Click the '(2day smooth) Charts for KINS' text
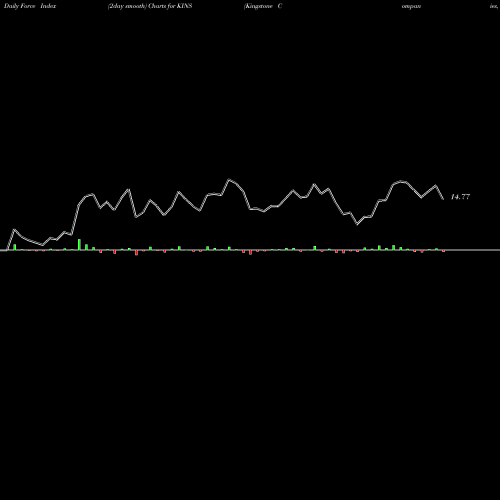Viewport: 500px width, 500px height. tap(150, 6)
